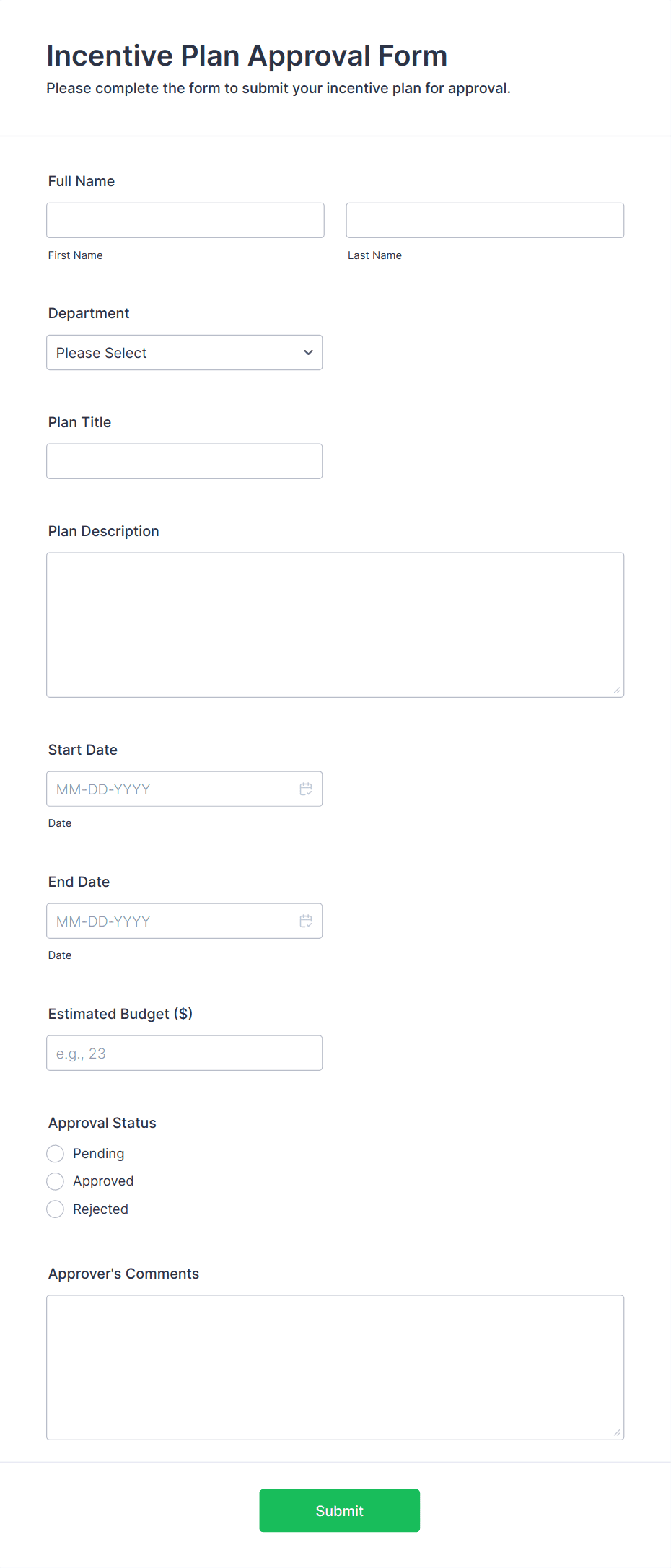Open the Start Date calendar picker icon
671x1568 pixels.
click(306, 789)
